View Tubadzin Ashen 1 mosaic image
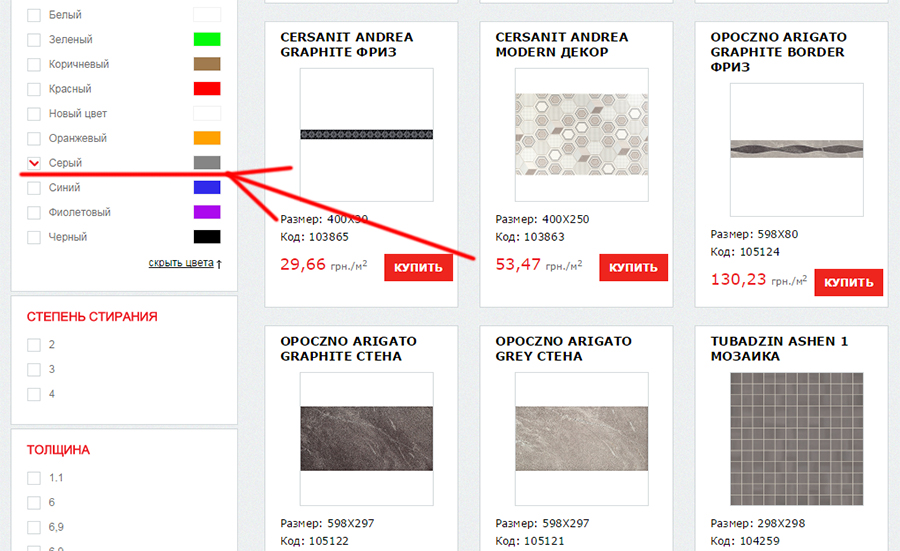Image resolution: width=900 pixels, height=551 pixels. click(x=797, y=439)
